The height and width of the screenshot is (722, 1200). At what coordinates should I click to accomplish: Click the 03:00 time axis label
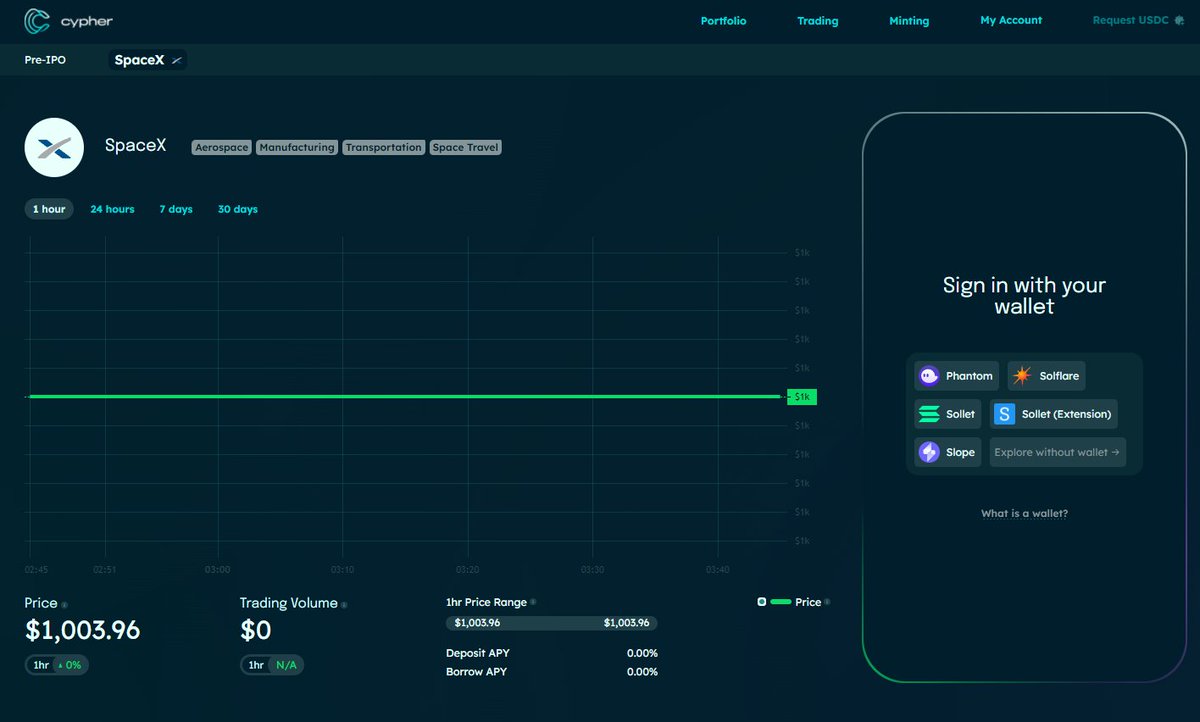217,569
